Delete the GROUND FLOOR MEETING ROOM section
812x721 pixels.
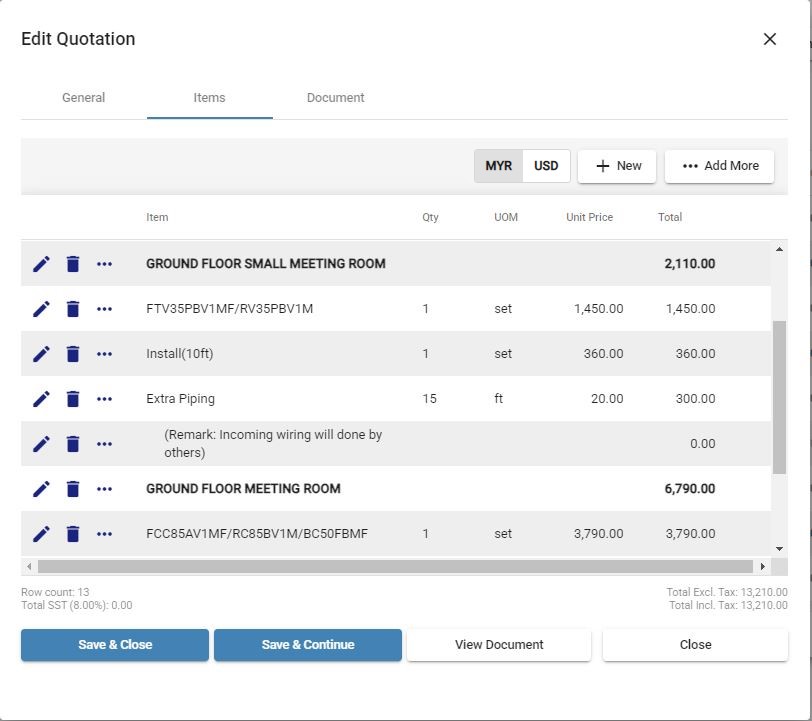pos(73,489)
